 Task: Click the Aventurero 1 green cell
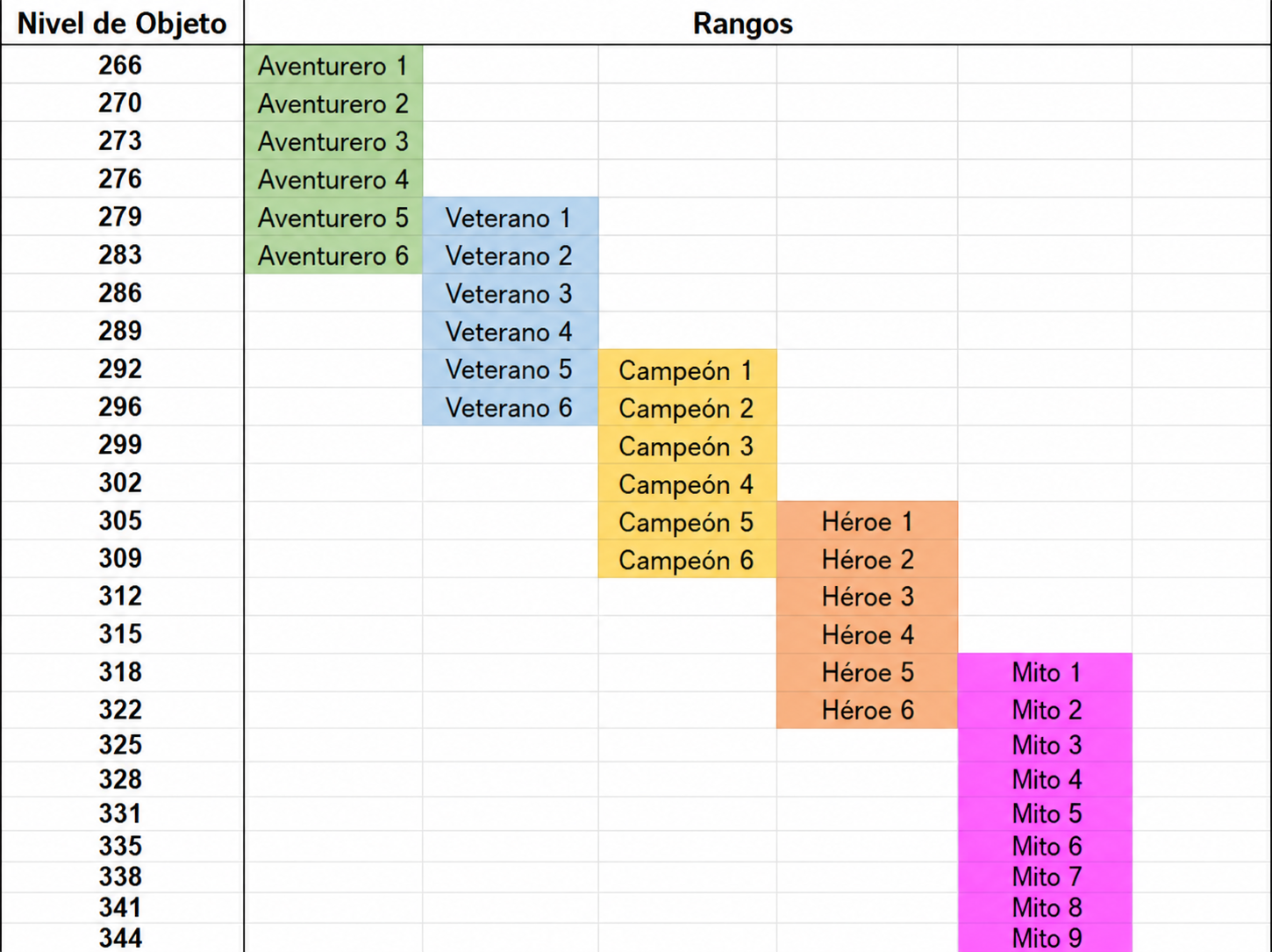pyautogui.click(x=333, y=65)
